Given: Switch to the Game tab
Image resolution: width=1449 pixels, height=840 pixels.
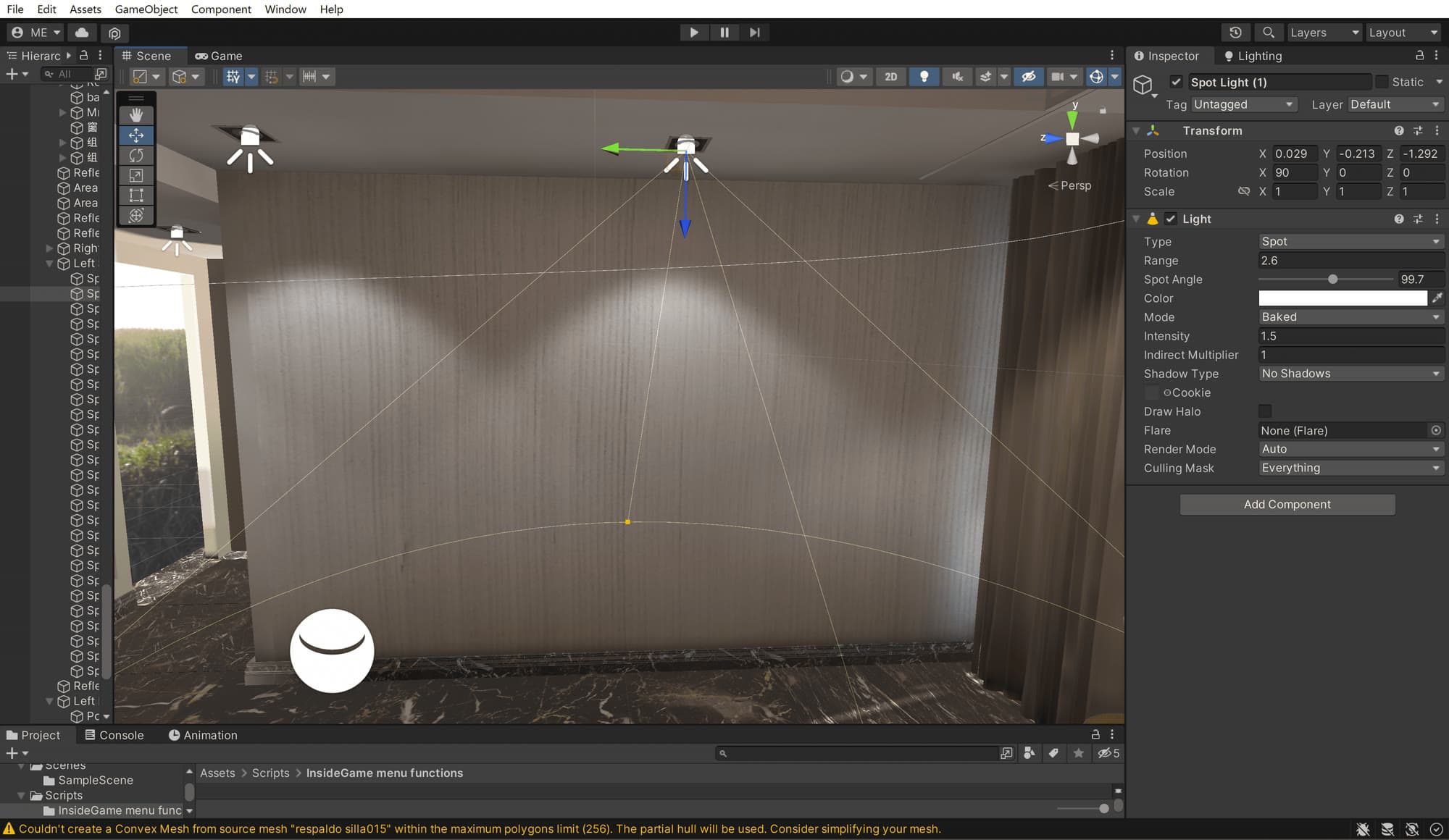Looking at the screenshot, I should 218,56.
